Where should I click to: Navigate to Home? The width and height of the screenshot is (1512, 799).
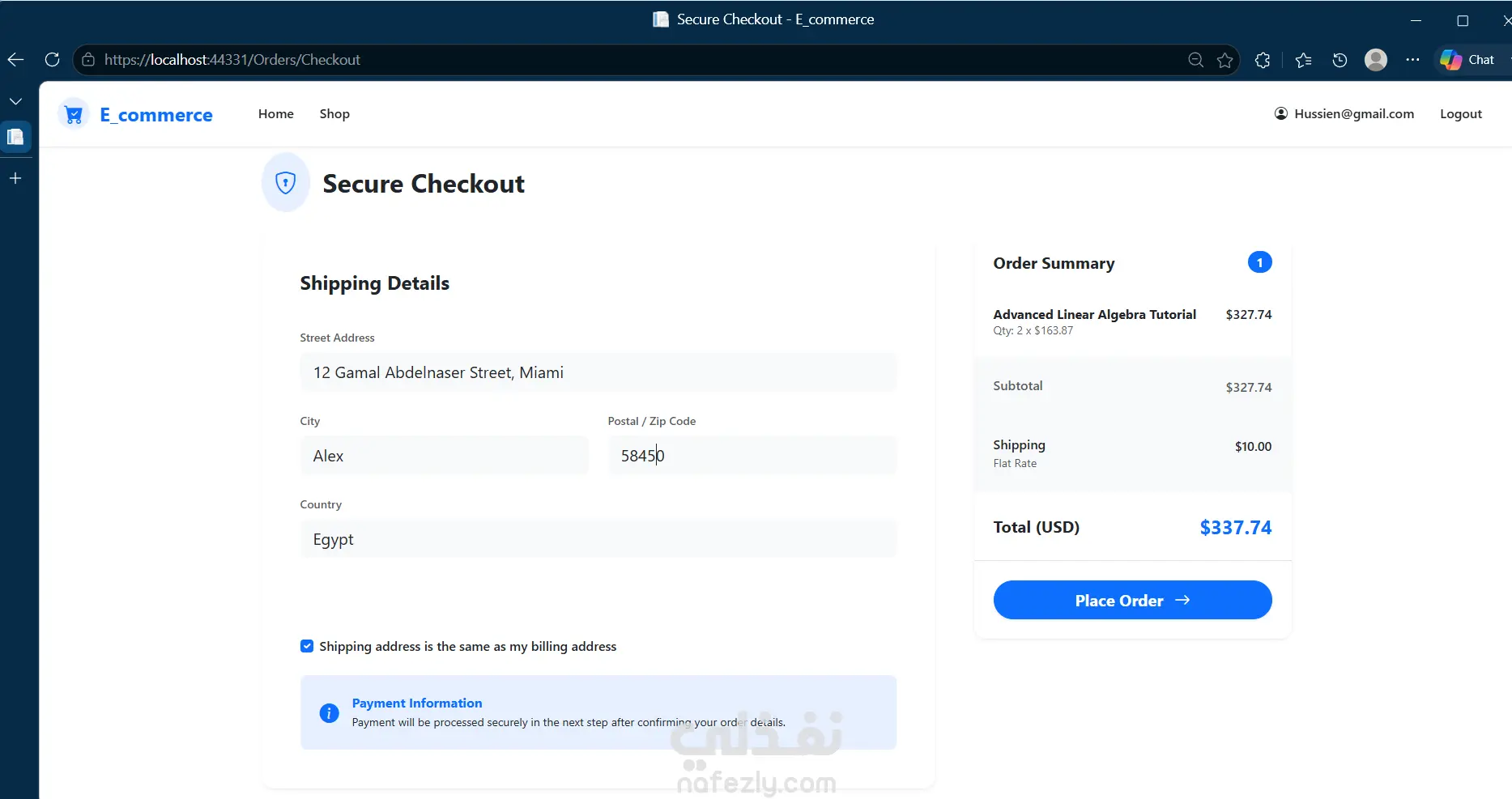(x=276, y=114)
